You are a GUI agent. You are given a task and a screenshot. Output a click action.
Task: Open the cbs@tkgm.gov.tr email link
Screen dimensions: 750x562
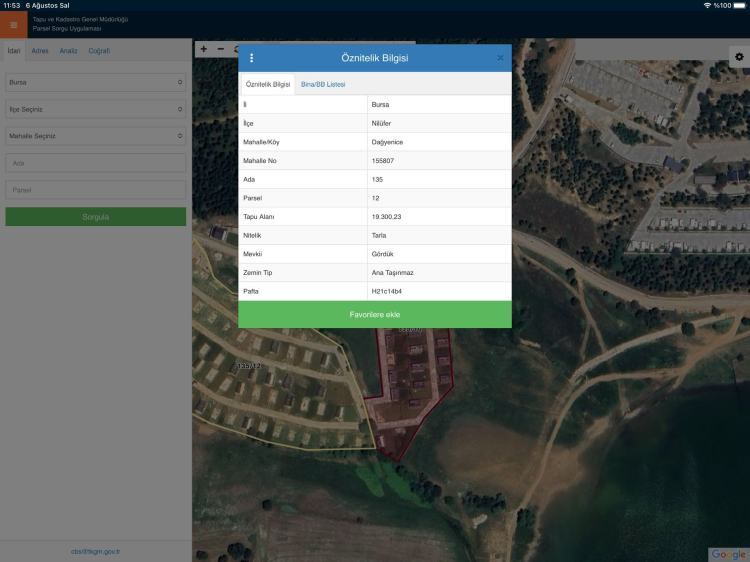click(95, 551)
